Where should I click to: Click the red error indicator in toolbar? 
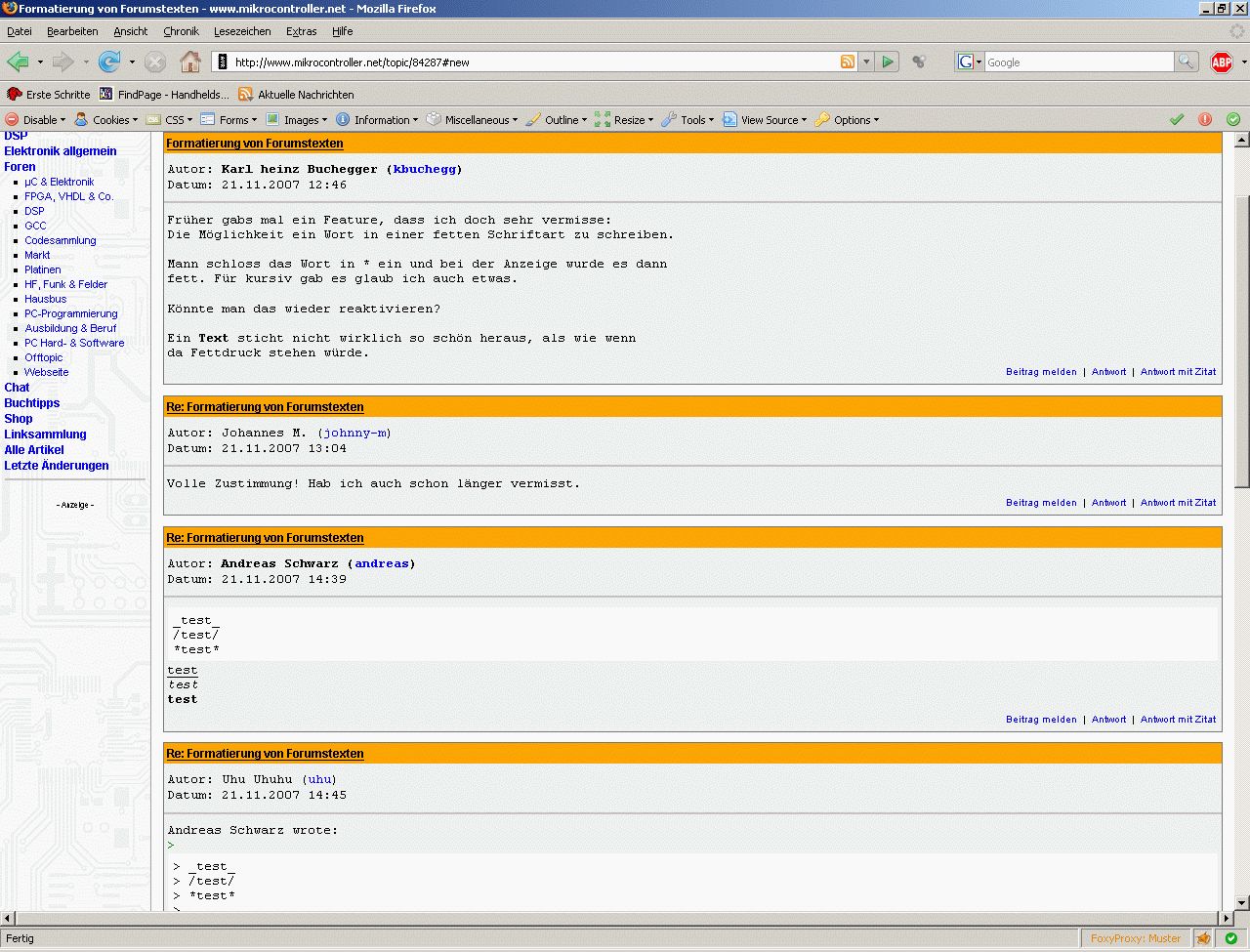[1205, 120]
